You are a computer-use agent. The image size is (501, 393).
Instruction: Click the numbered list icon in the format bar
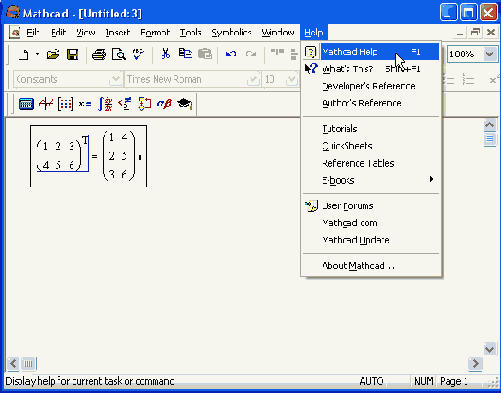468,80
